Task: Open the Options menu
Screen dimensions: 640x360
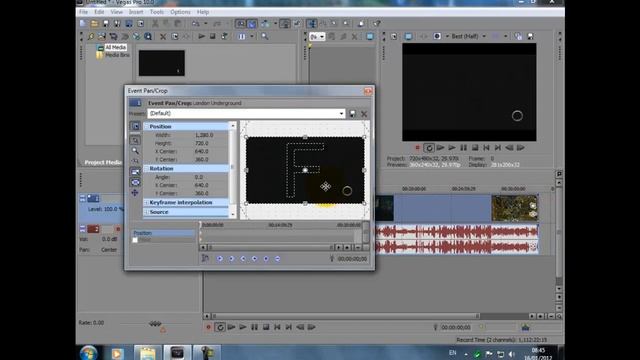Action: click(180, 12)
